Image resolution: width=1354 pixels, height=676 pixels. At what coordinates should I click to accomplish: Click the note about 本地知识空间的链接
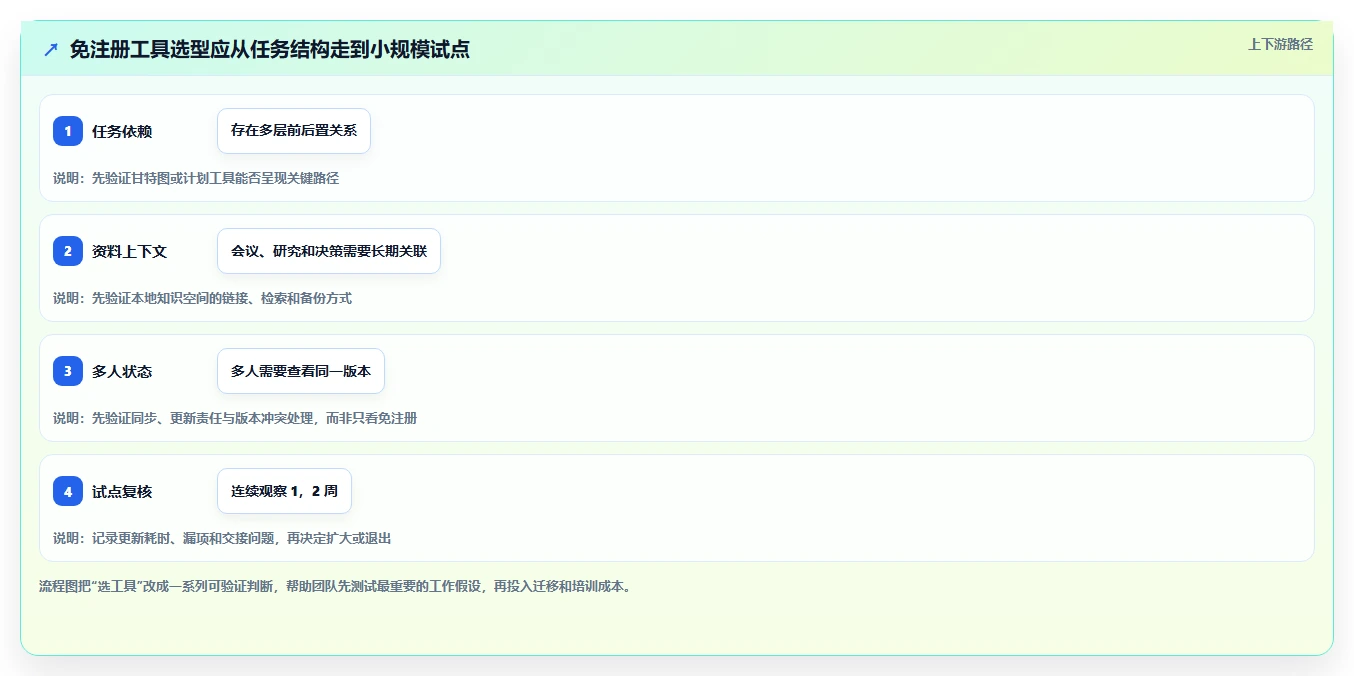202,298
